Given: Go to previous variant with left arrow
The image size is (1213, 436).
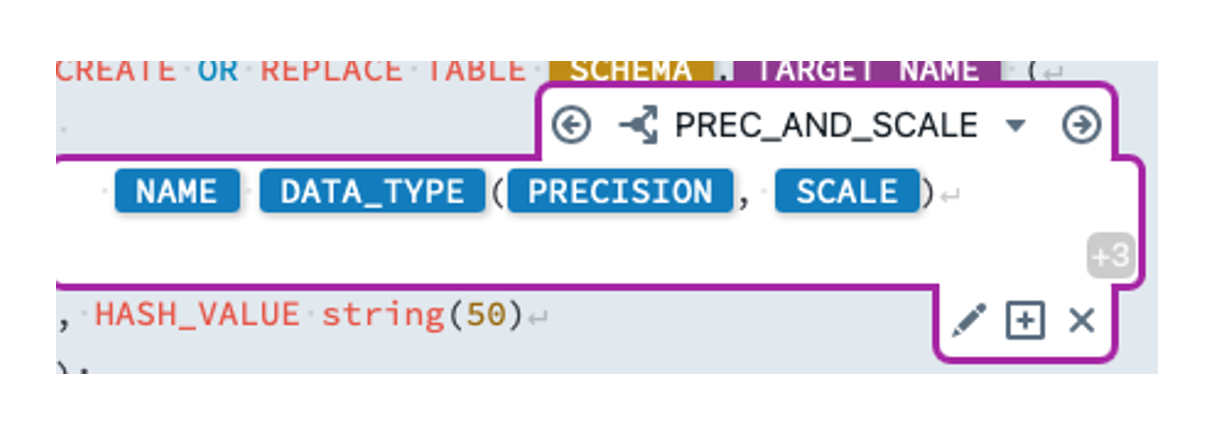Looking at the screenshot, I should [x=571, y=125].
